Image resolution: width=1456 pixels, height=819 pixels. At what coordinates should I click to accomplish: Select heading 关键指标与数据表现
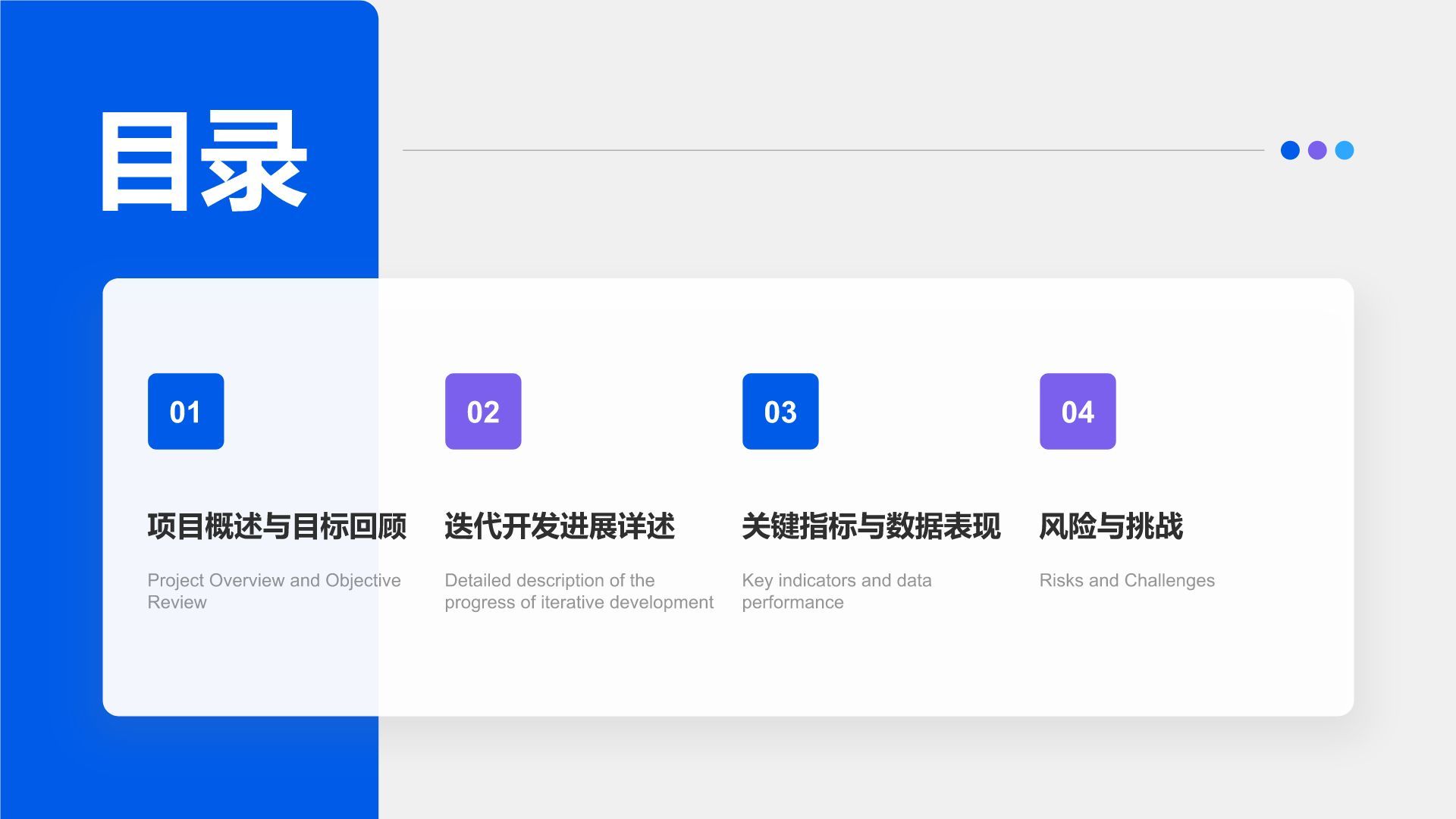coord(871,526)
